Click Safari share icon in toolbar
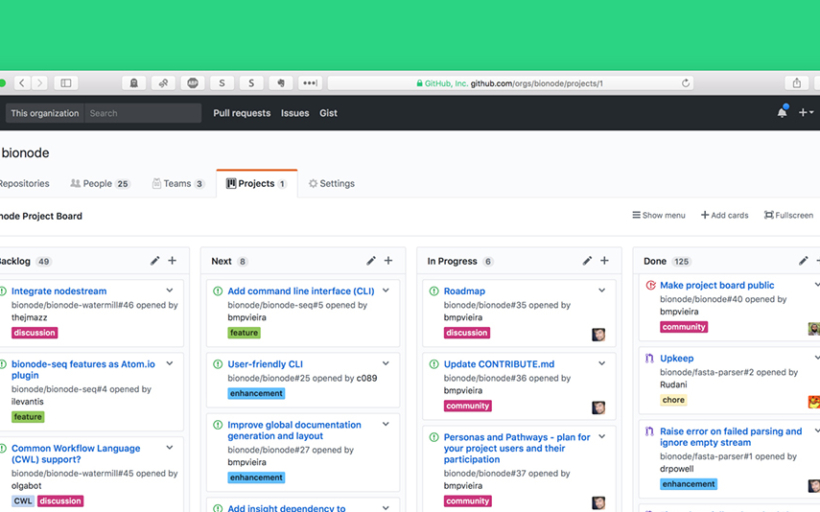Viewport: 820px width, 512px height. pyautogui.click(x=796, y=83)
